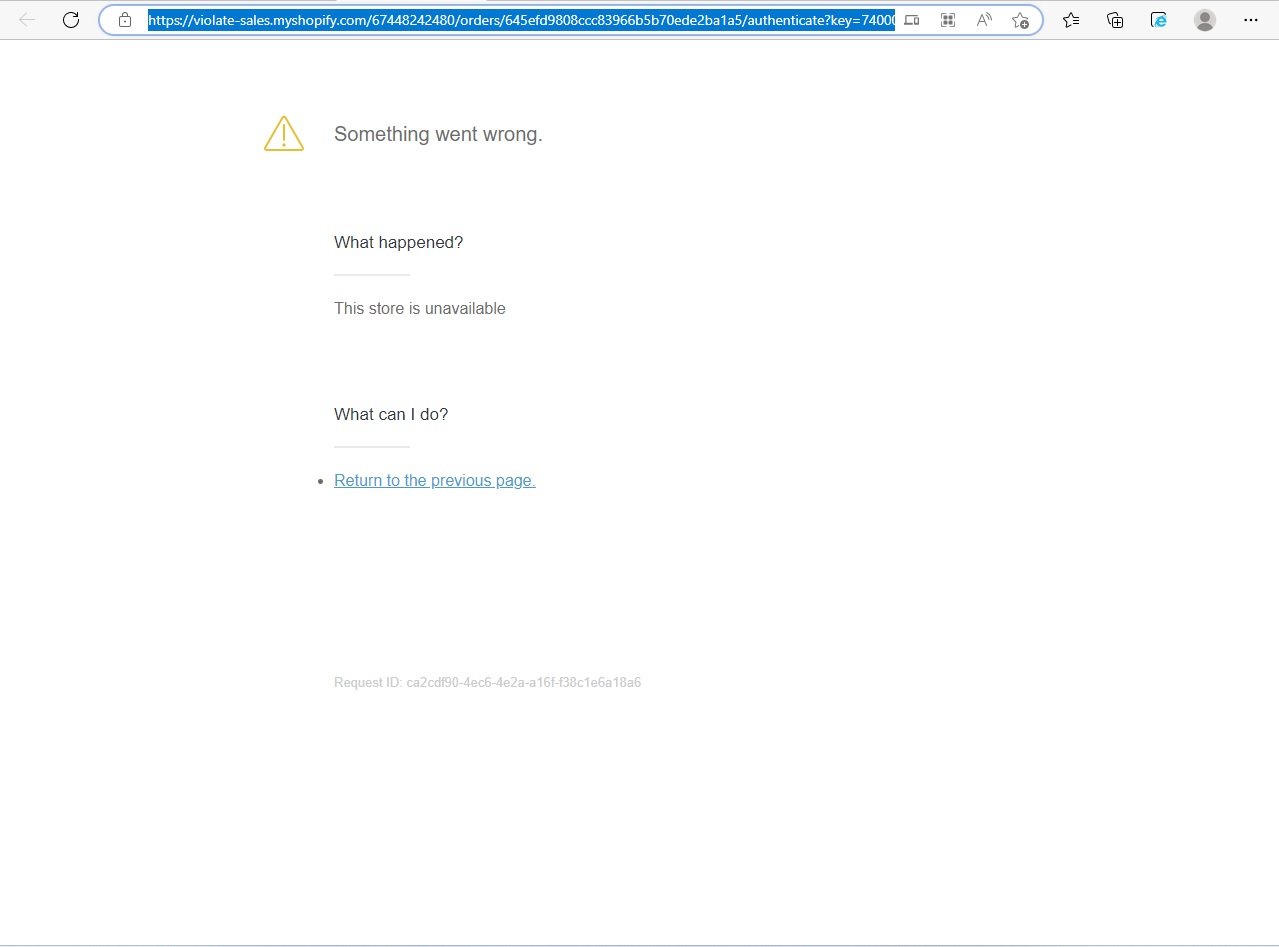
Task: Open the Favorites list
Action: pyautogui.click(x=1071, y=20)
